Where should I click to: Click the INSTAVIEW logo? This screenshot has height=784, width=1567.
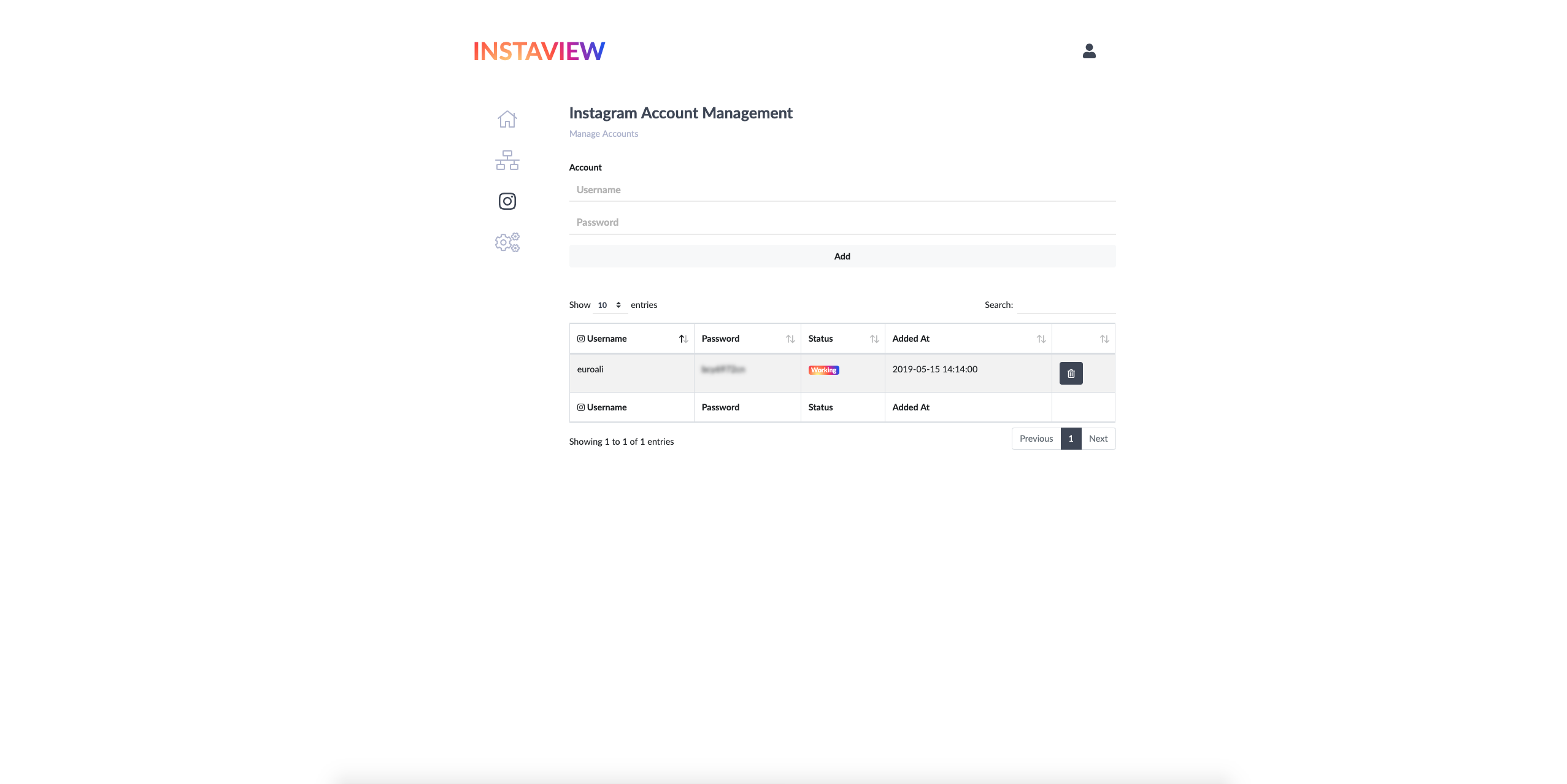pyautogui.click(x=539, y=51)
